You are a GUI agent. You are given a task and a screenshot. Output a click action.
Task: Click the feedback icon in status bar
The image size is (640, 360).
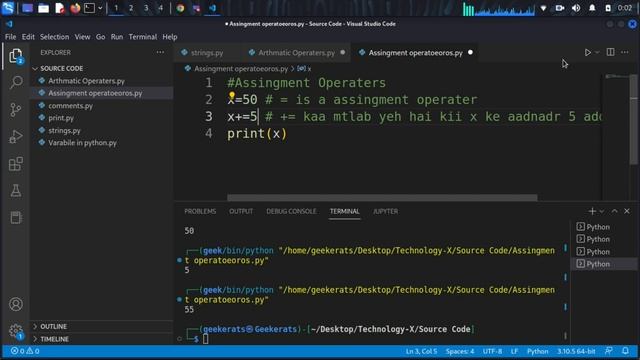click(609, 351)
